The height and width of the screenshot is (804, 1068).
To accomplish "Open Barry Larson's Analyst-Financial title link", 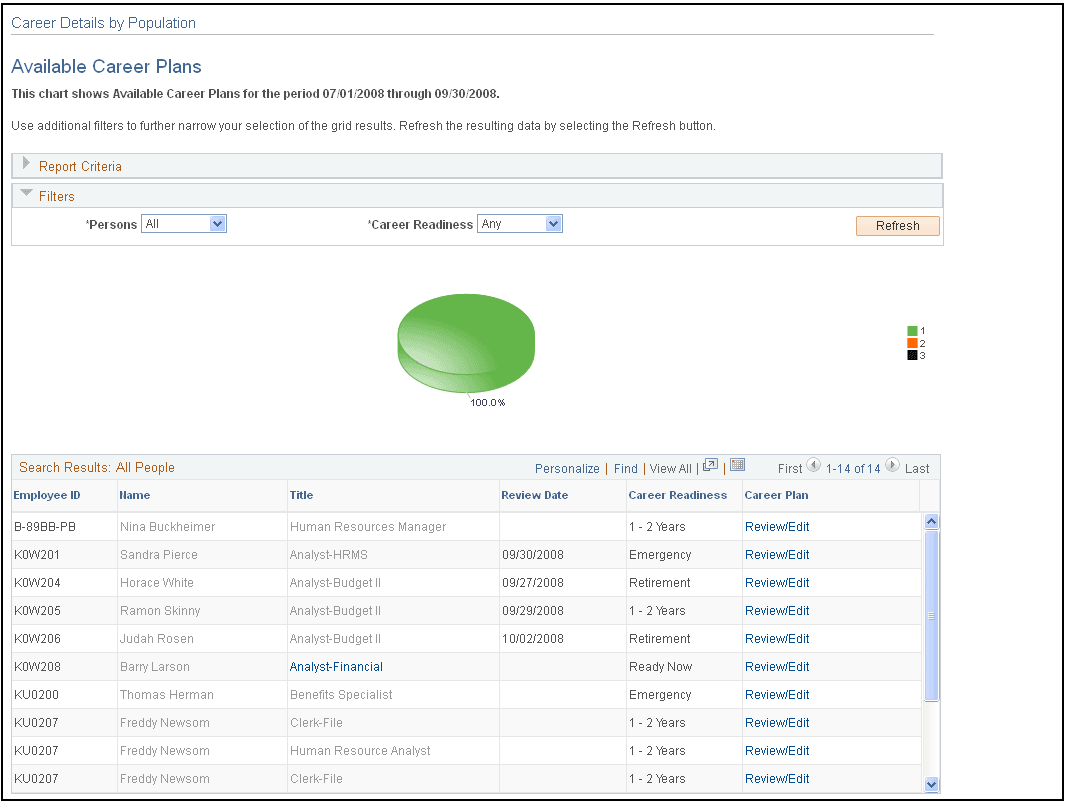I will pos(336,666).
